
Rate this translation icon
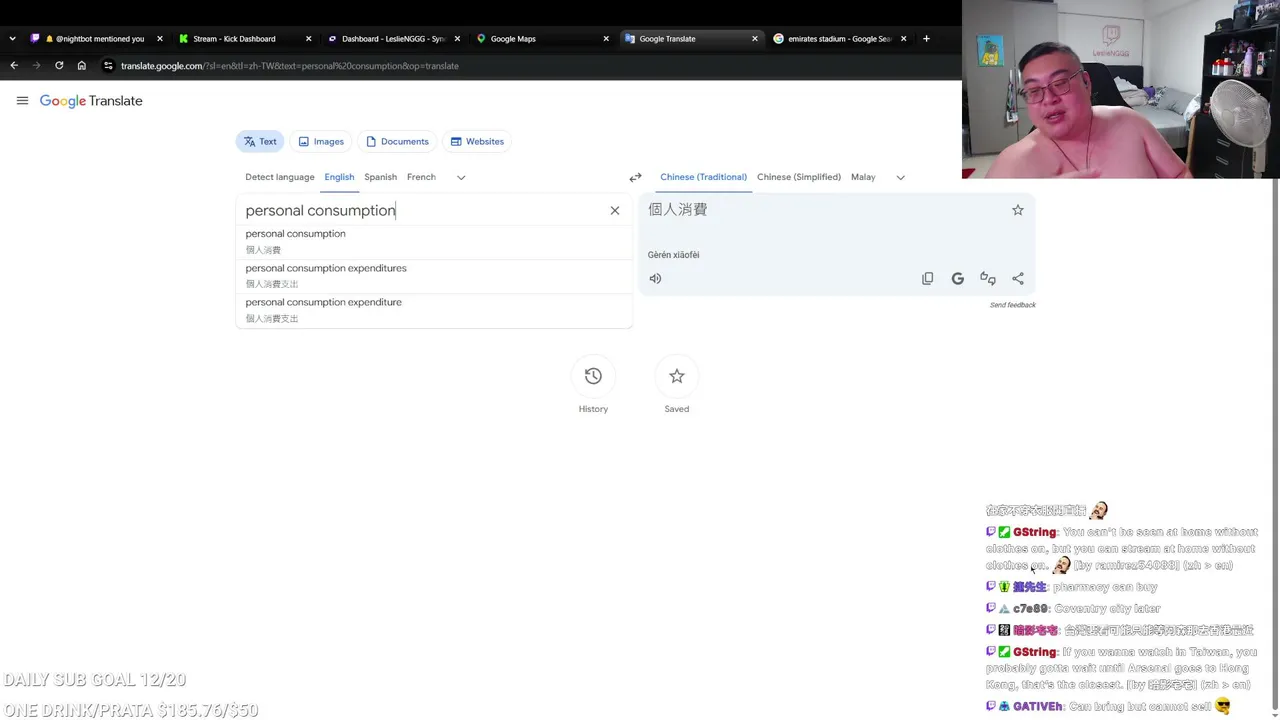pos(988,279)
